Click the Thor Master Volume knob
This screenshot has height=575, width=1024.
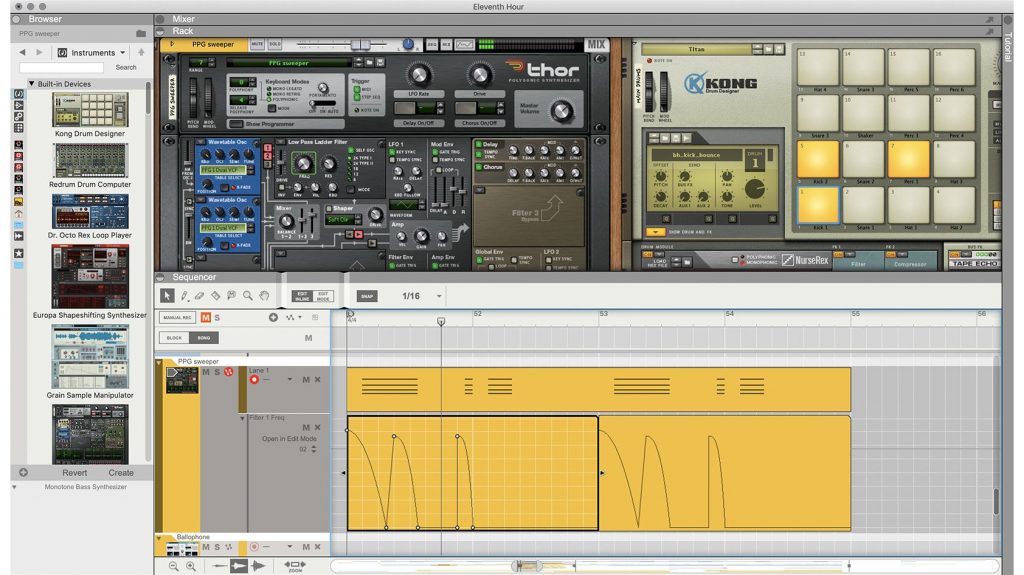click(561, 110)
